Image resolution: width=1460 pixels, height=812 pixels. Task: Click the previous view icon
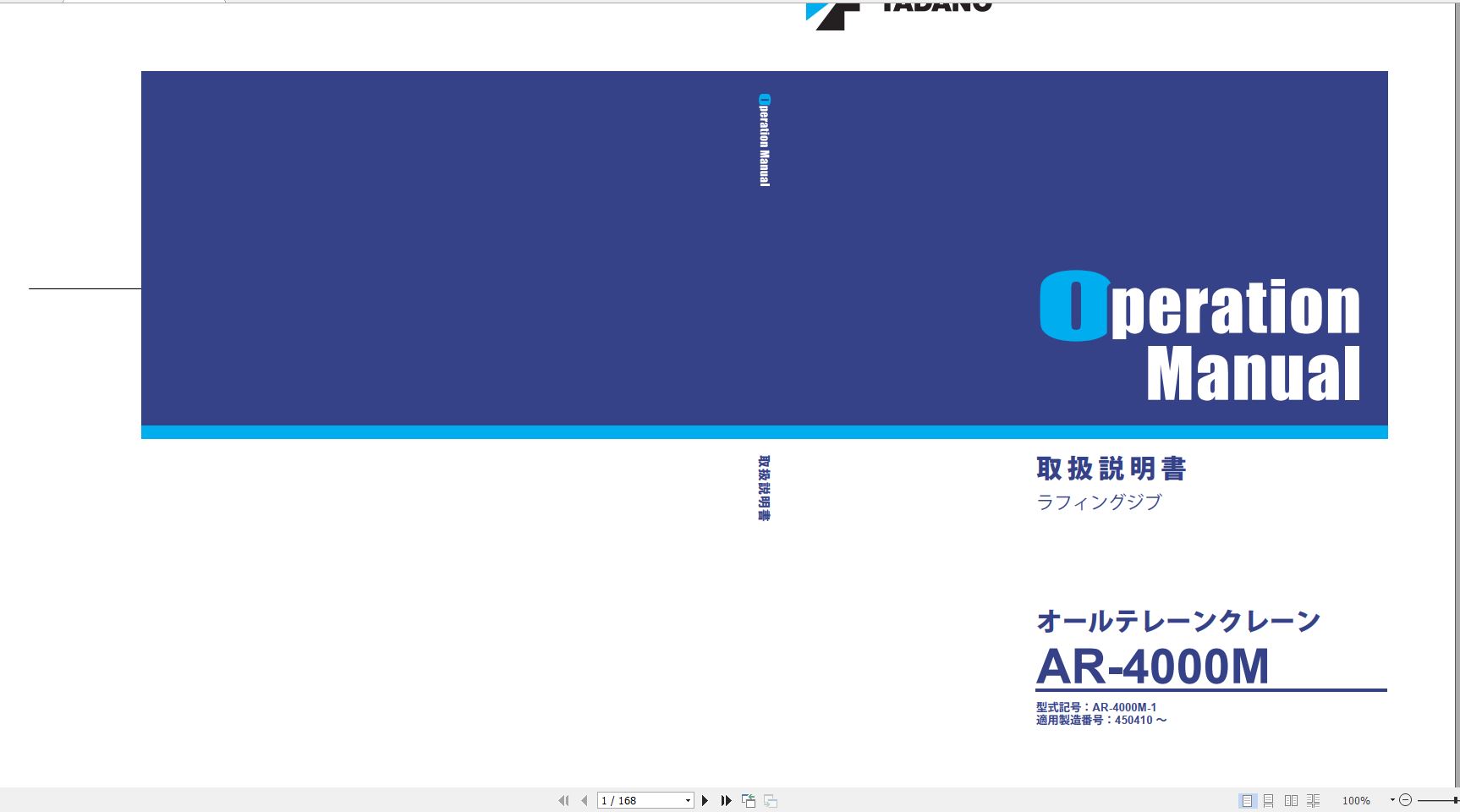coord(749,800)
